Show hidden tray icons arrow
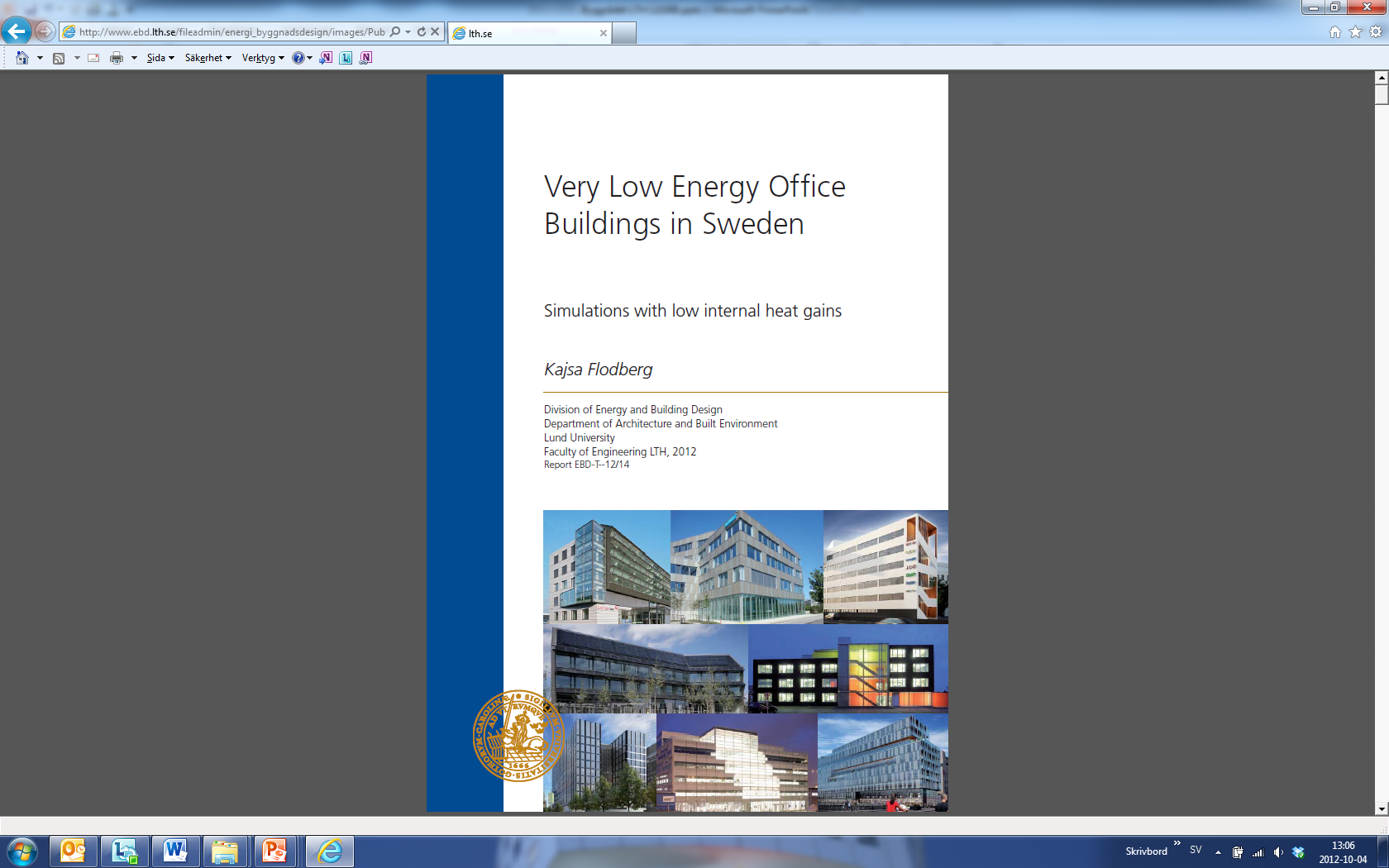The height and width of the screenshot is (868, 1389). [x=1218, y=852]
